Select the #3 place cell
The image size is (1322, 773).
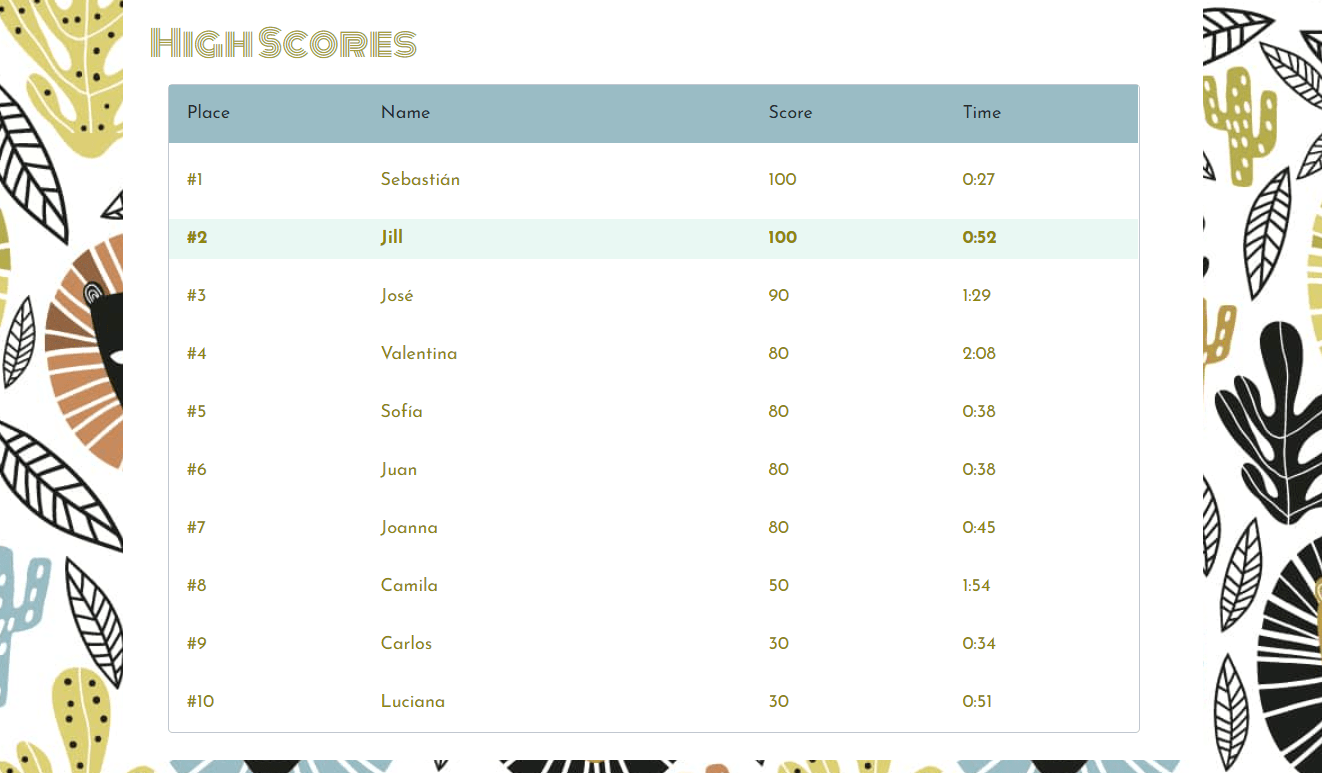197,296
